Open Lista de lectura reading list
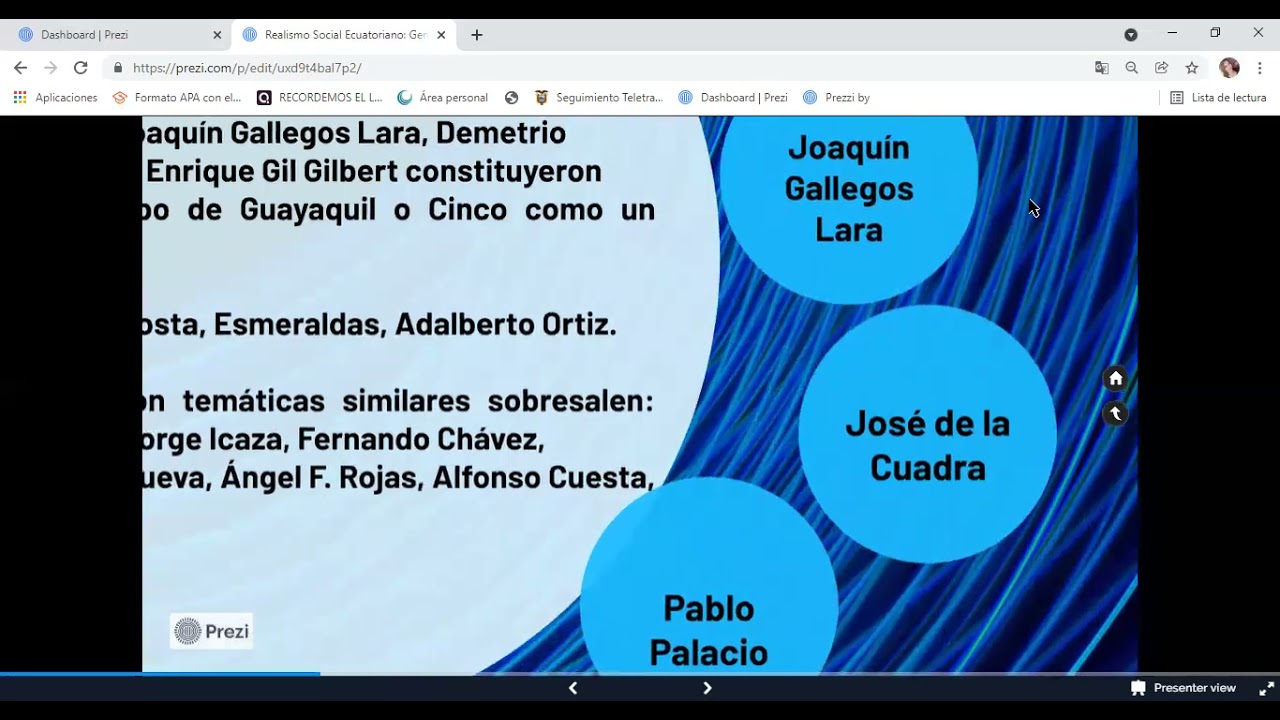Screen dimensions: 1280x720 (1218, 98)
